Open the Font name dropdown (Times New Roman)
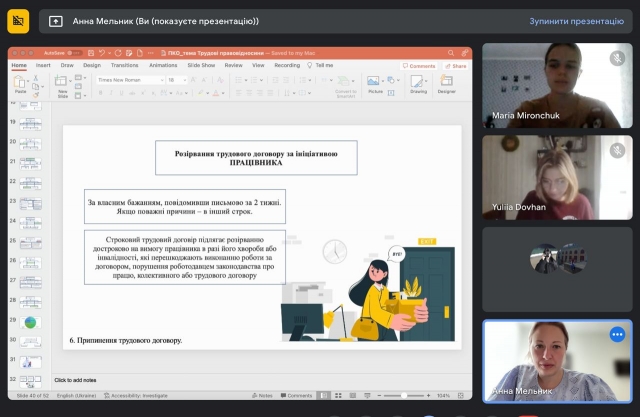Screen dimensions: 640x417 pos(128,79)
